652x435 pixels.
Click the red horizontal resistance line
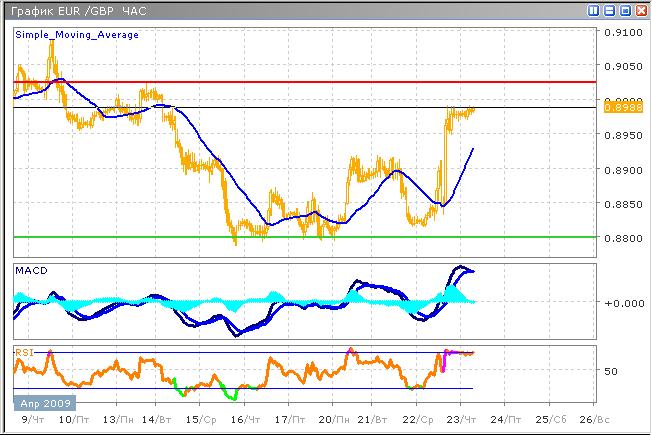300,81
